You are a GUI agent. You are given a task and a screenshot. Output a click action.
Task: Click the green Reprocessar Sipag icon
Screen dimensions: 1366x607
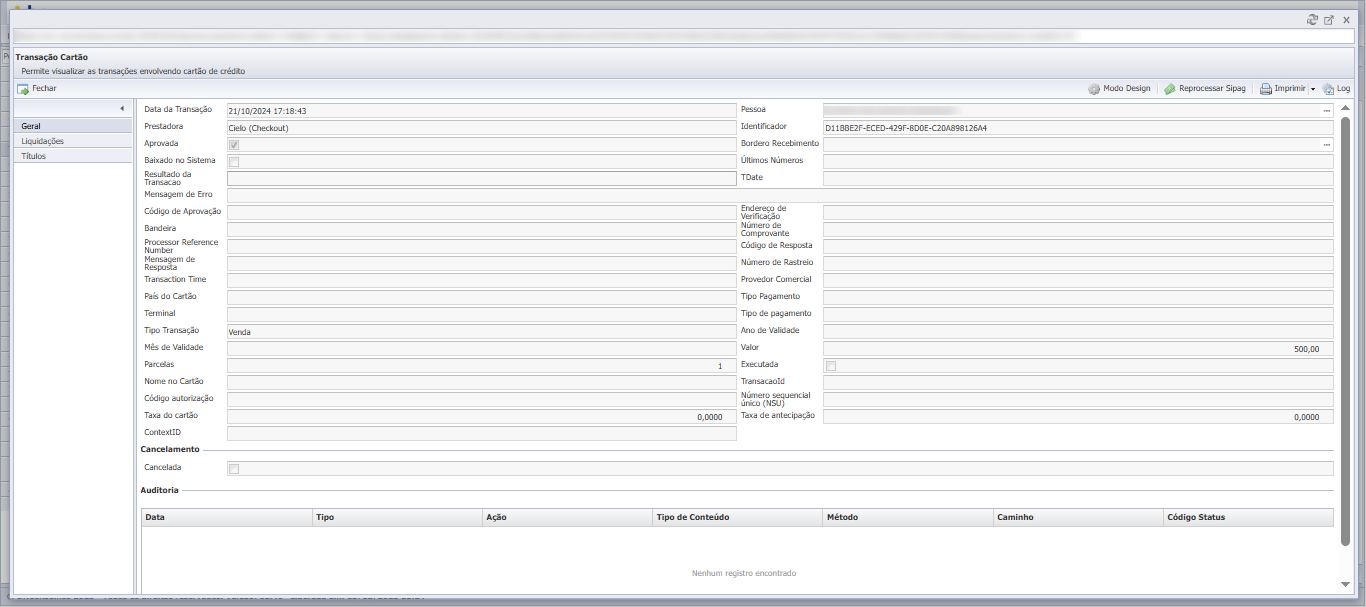click(1170, 89)
